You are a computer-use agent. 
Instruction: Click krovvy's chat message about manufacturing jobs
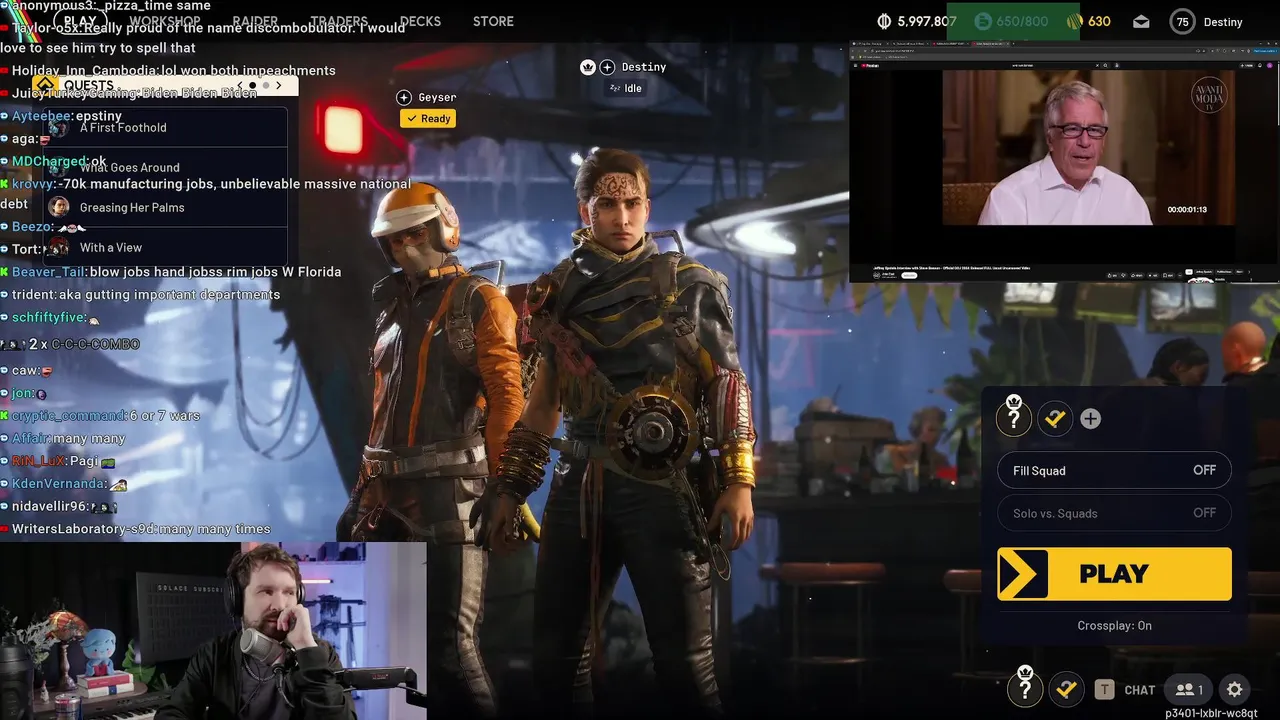(206, 194)
